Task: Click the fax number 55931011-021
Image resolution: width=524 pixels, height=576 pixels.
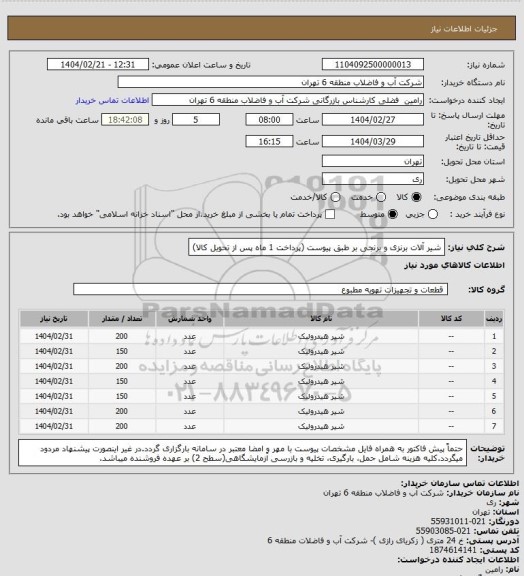Action: point(458,521)
